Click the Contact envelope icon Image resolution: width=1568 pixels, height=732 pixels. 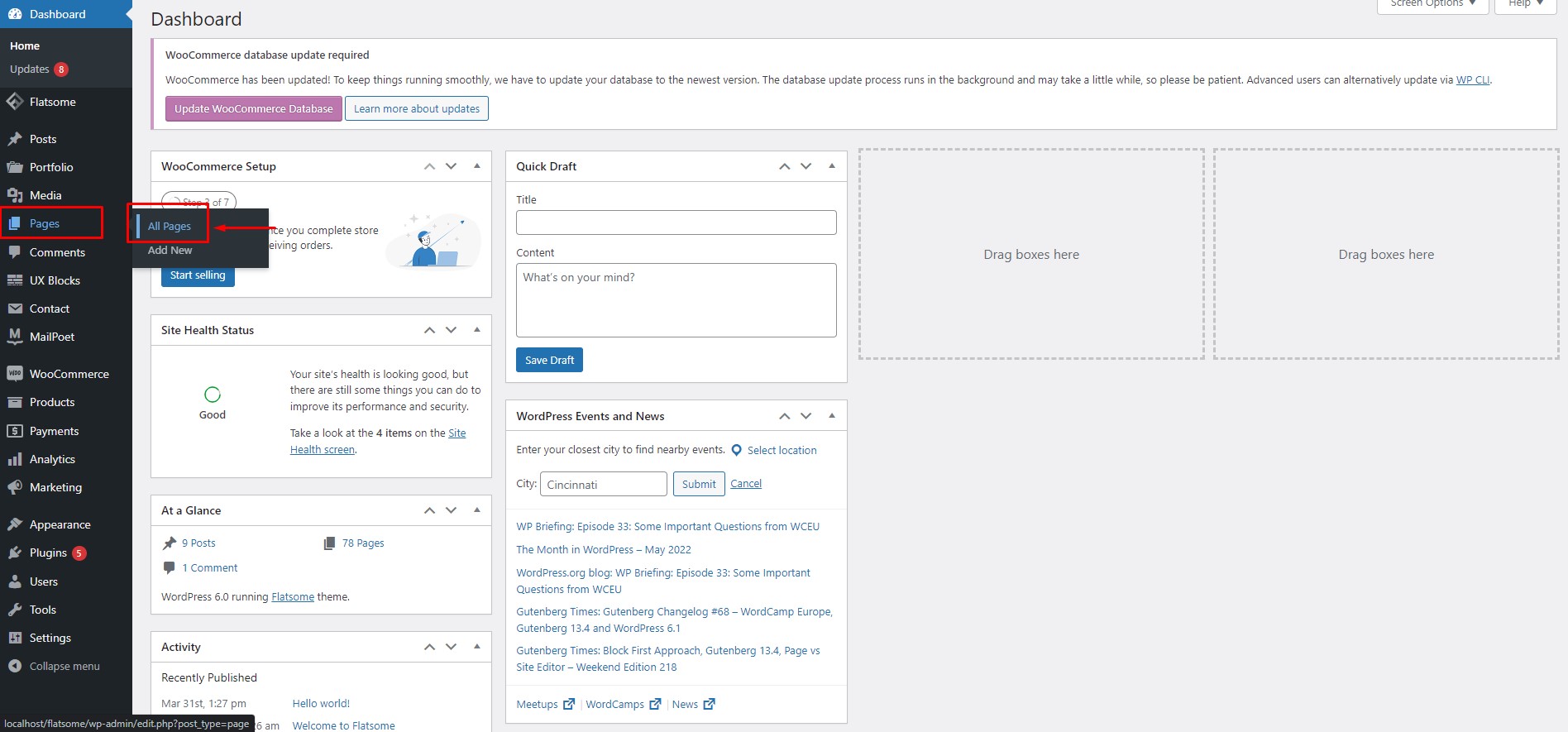(15, 309)
